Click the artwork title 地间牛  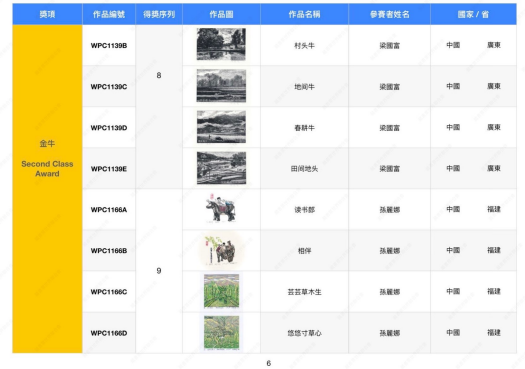tap(304, 87)
